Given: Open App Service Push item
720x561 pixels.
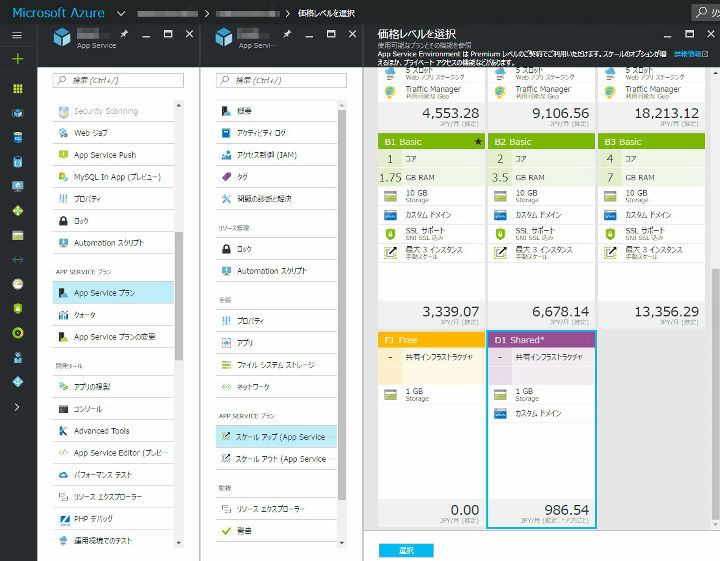Looking at the screenshot, I should pos(113,155).
